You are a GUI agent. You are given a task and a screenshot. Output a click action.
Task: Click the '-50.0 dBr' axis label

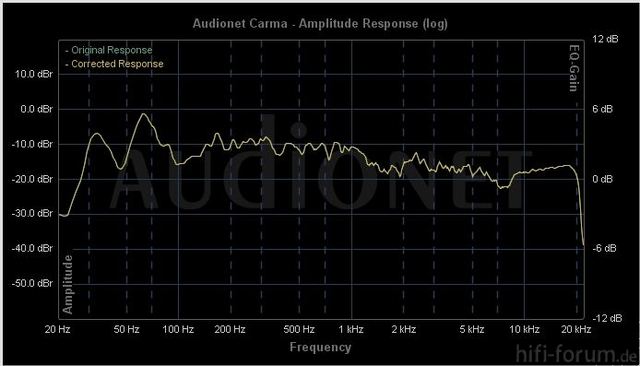32,283
